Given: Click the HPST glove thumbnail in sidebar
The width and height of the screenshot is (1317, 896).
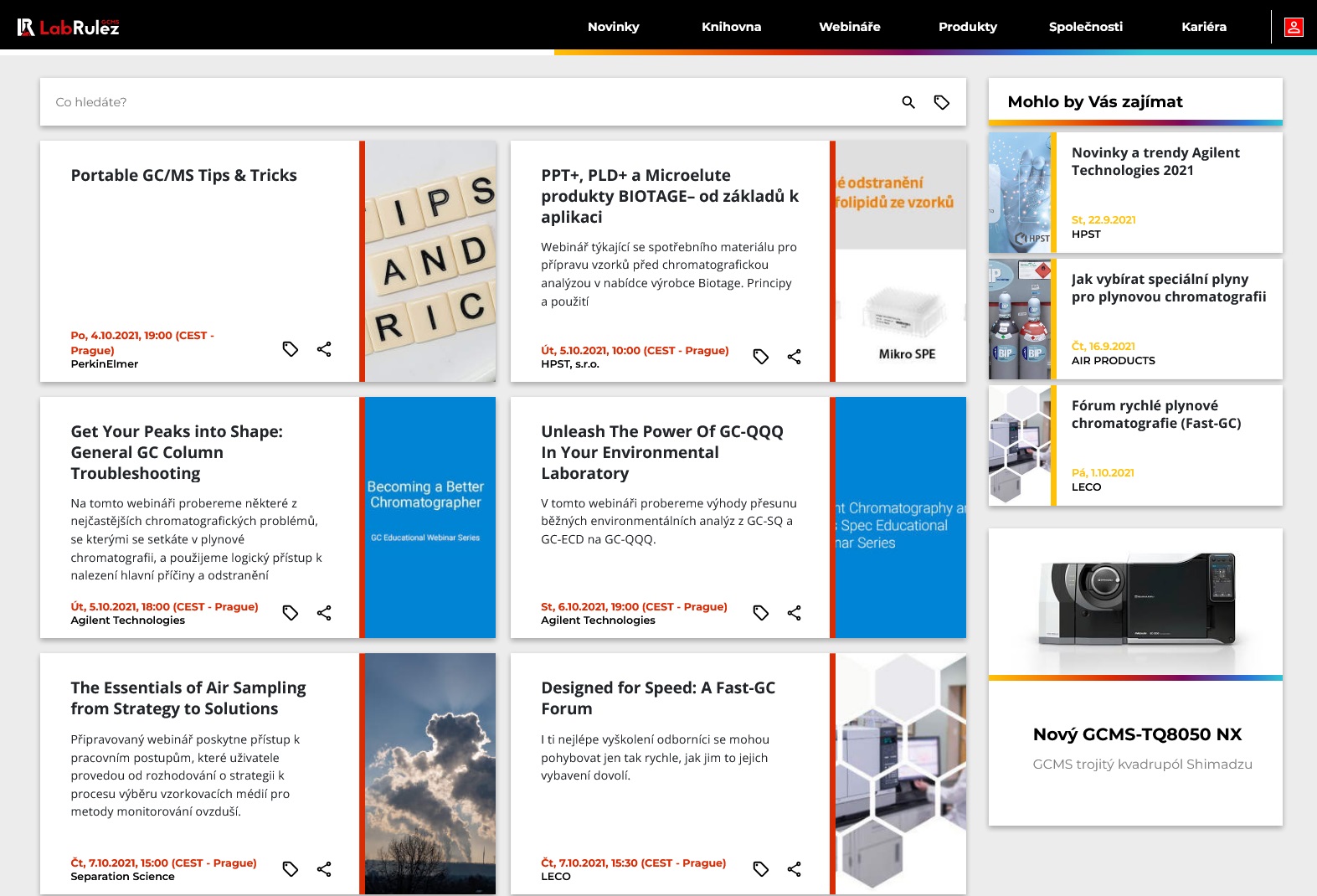Looking at the screenshot, I should coord(1020,193).
